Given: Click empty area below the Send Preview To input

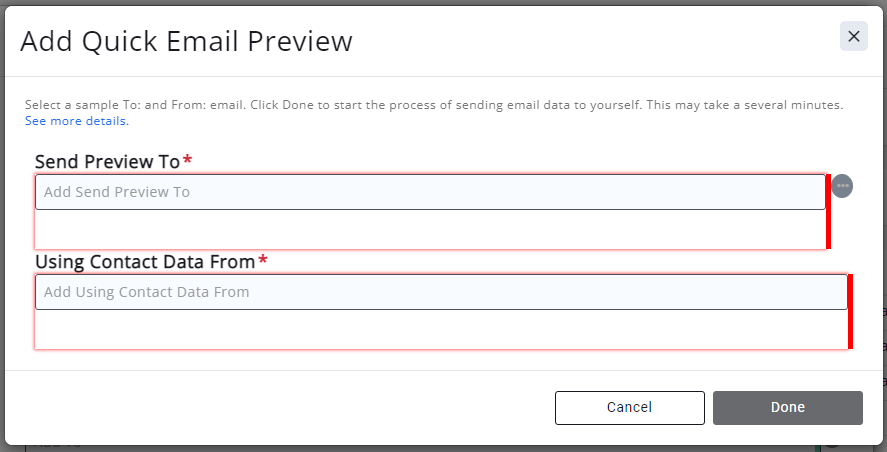Looking at the screenshot, I should pos(430,229).
